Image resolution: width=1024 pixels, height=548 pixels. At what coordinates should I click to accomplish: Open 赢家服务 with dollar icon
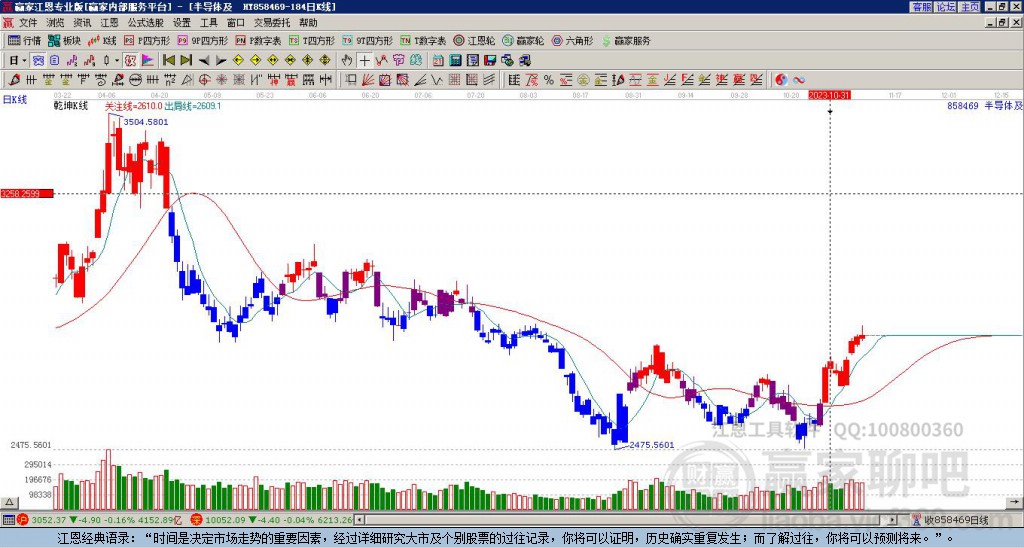pos(626,40)
